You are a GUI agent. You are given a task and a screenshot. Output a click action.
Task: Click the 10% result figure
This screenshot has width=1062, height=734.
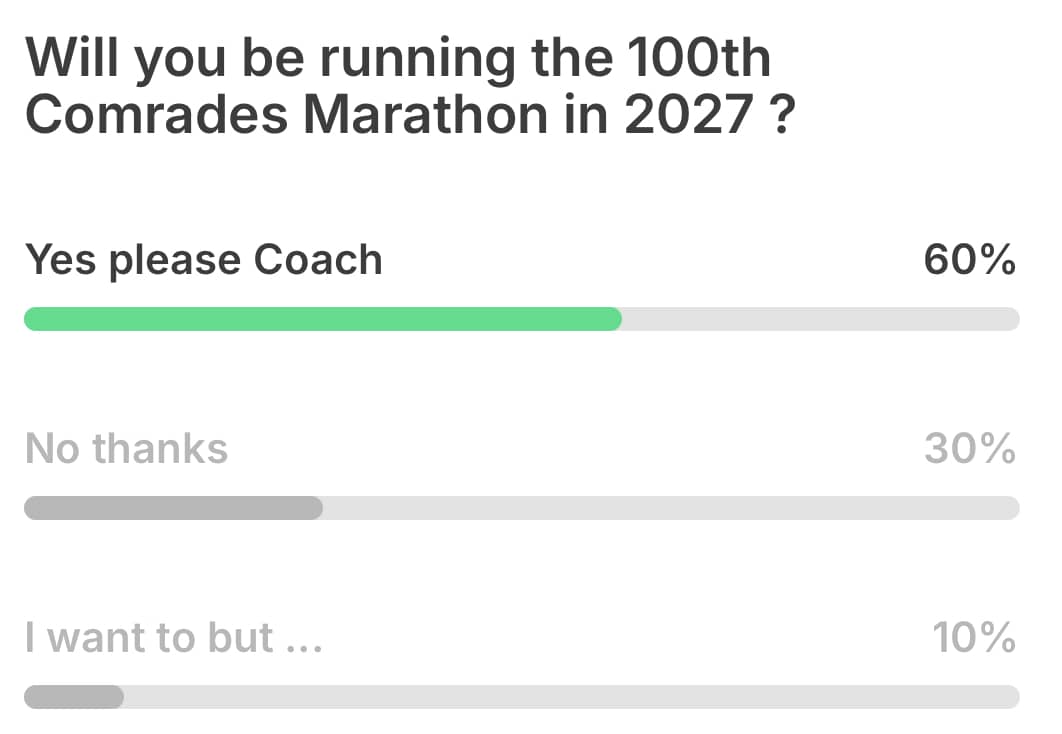[x=974, y=637]
